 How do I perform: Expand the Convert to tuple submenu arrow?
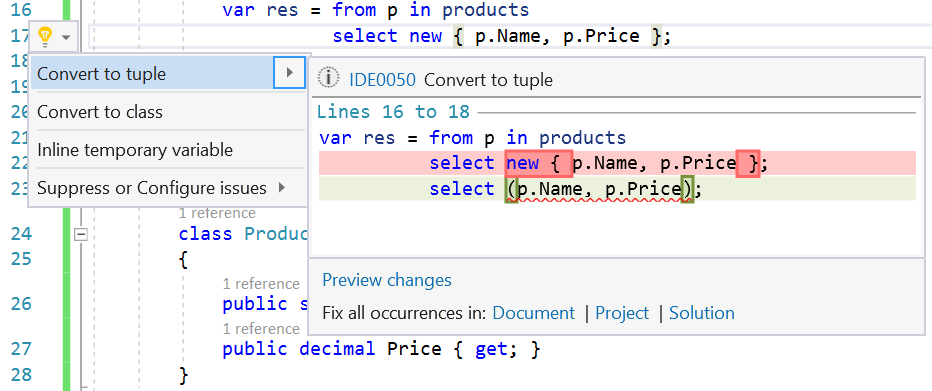(289, 73)
